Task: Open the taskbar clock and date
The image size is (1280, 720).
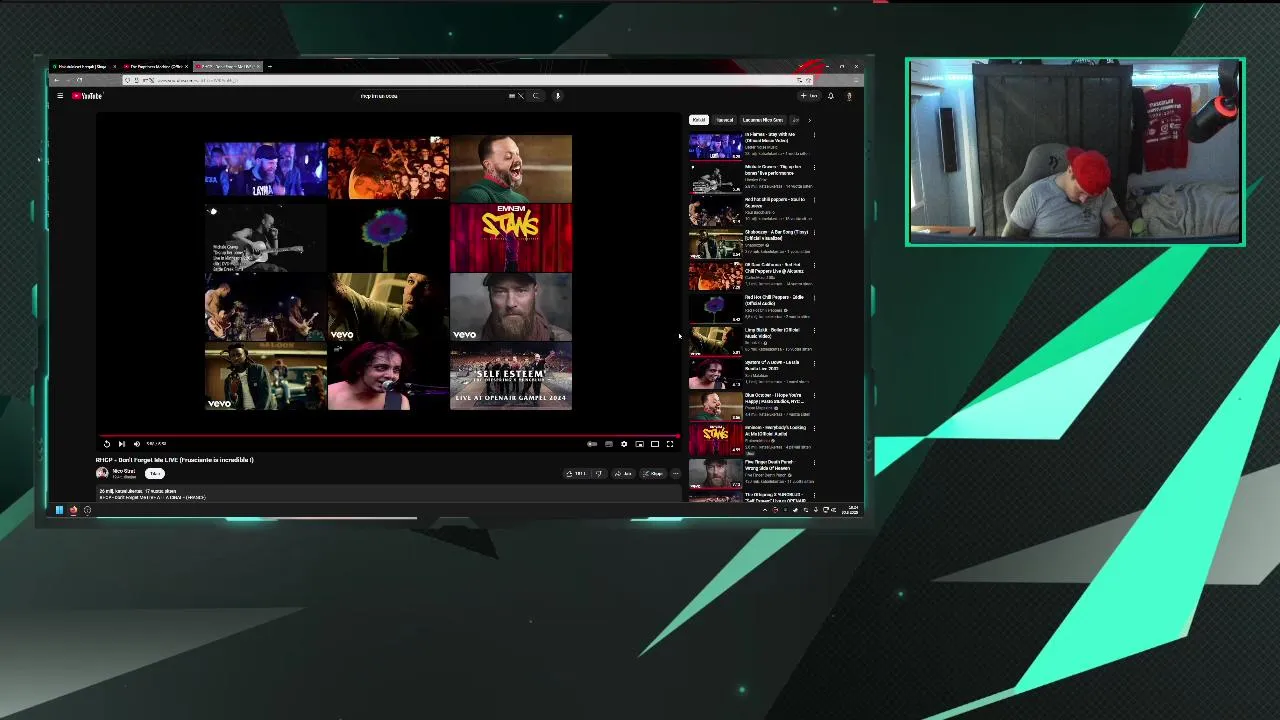Action: (852, 510)
